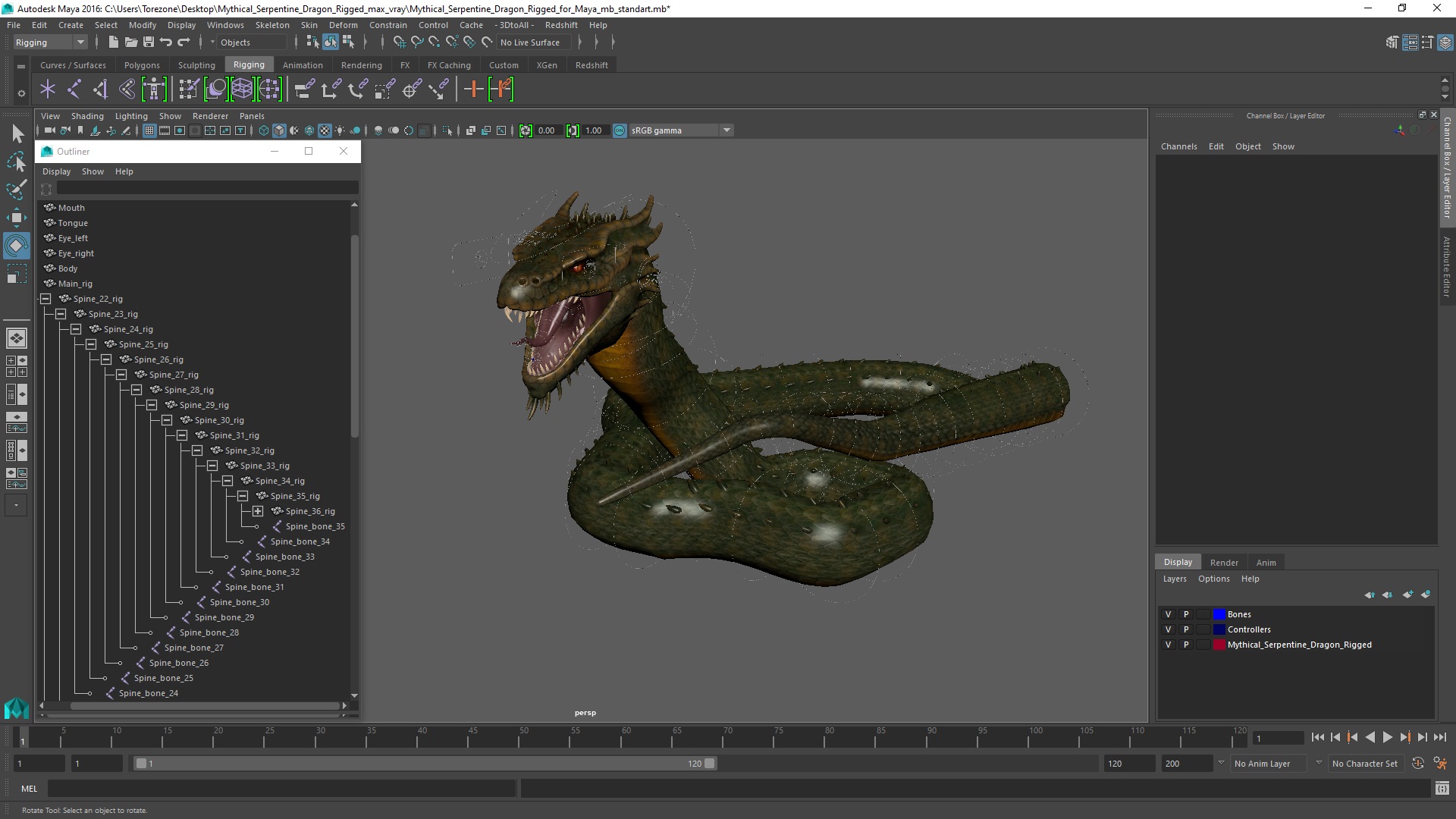This screenshot has width=1456, height=819.
Task: Click the Channels menu in Channel Box
Action: (x=1178, y=146)
